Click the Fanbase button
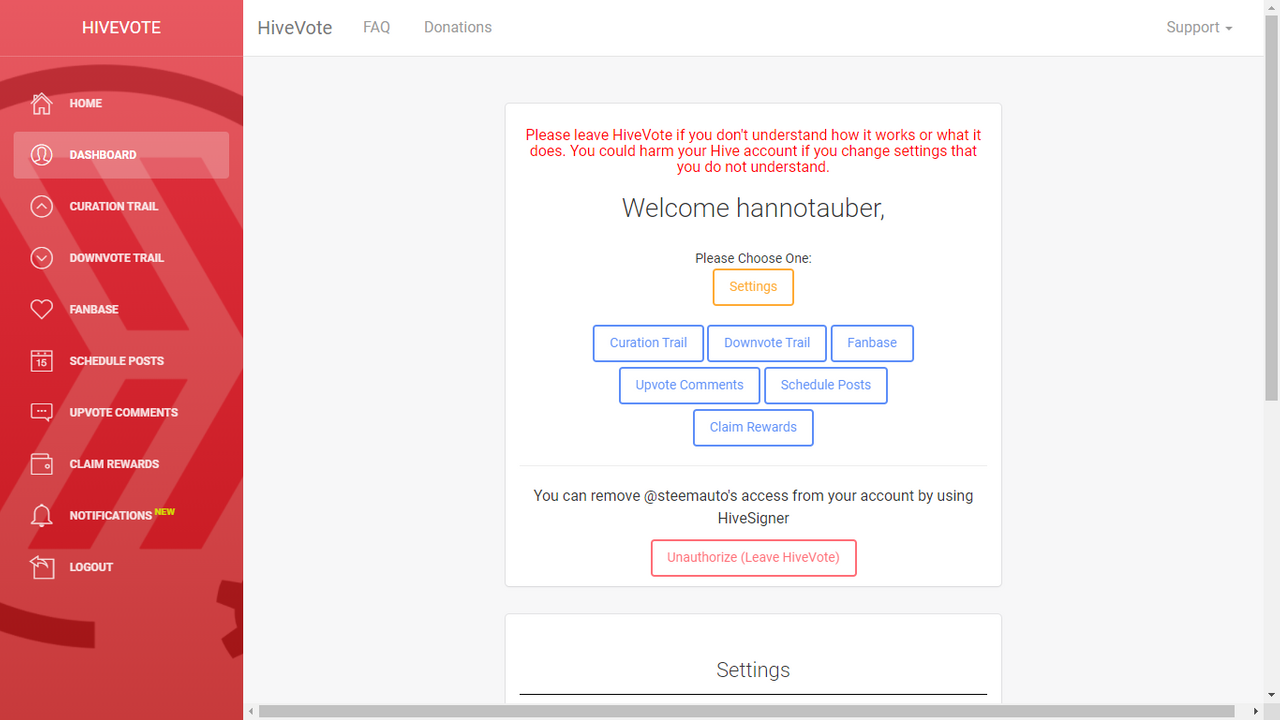The image size is (1280, 720). pos(872,343)
